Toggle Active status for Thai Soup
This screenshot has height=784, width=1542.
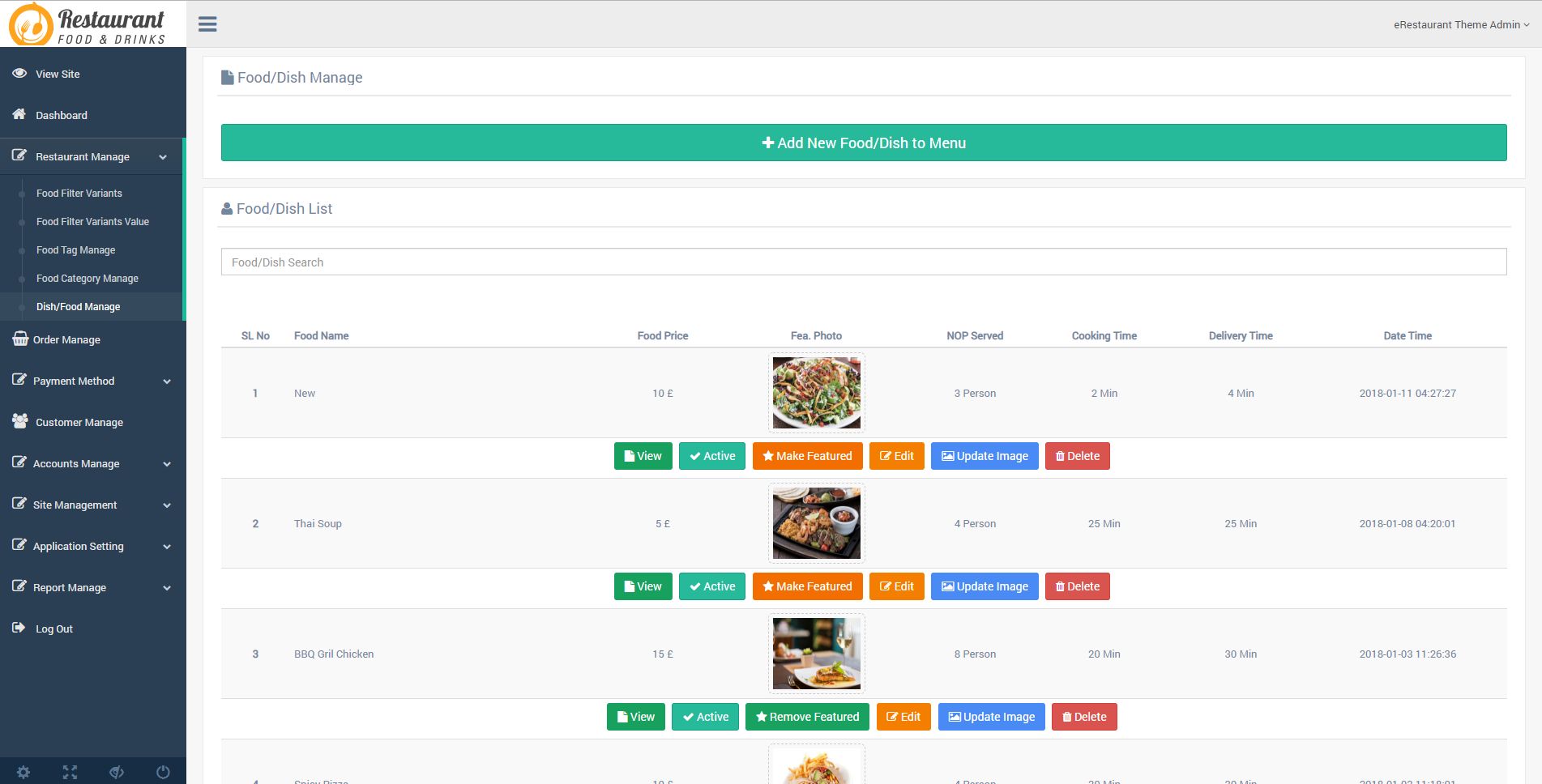click(x=712, y=586)
